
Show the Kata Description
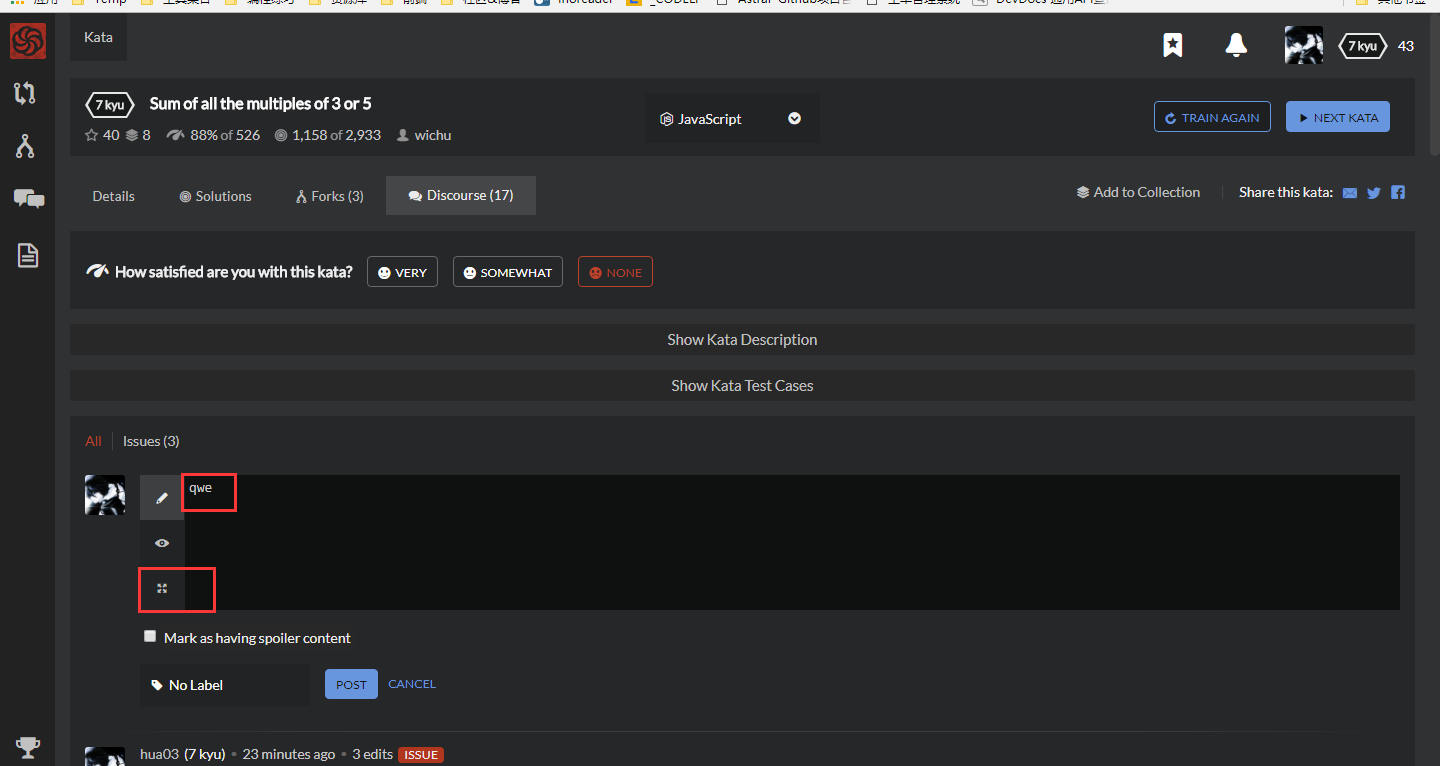[742, 339]
